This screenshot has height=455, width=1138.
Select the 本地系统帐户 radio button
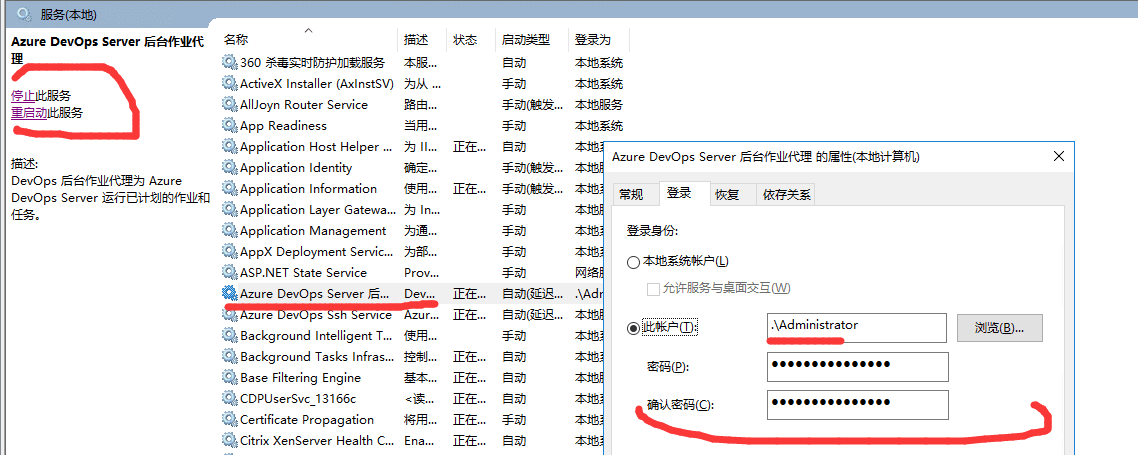633,262
